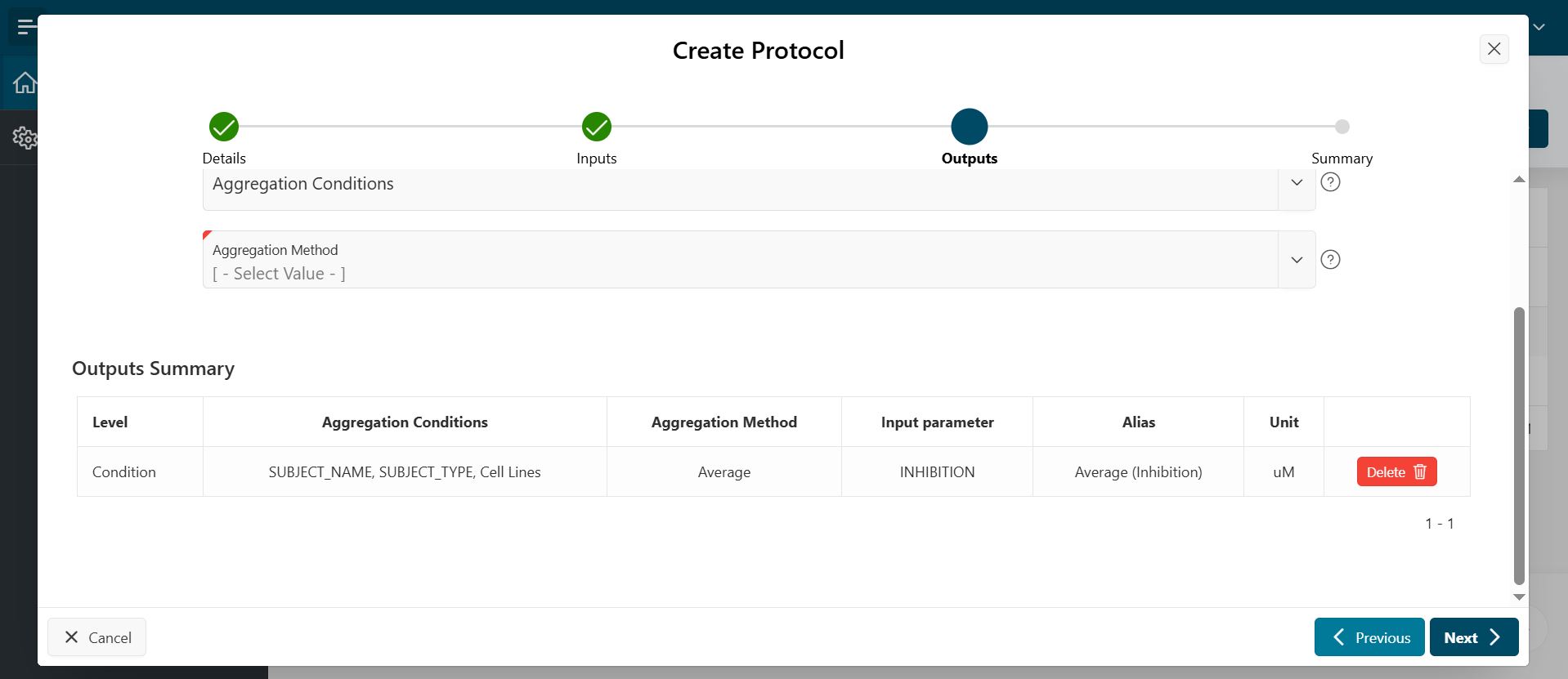Select the 'uM' unit cell

click(x=1284, y=472)
